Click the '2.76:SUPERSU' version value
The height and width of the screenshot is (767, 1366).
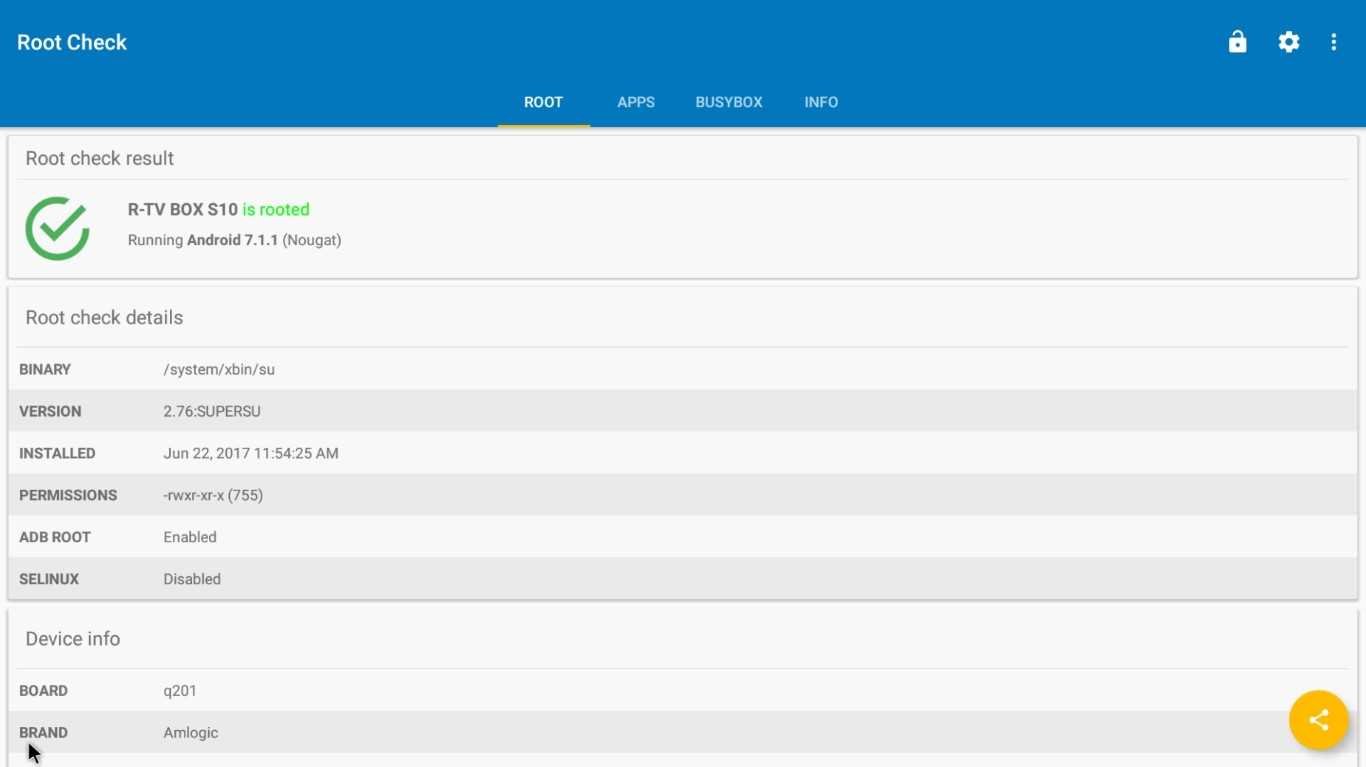[212, 411]
